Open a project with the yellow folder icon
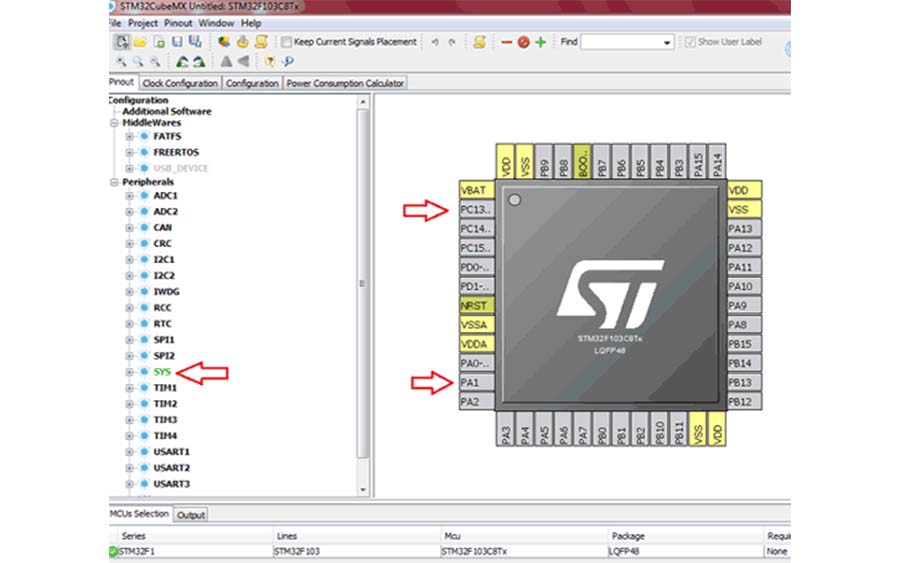 point(139,42)
